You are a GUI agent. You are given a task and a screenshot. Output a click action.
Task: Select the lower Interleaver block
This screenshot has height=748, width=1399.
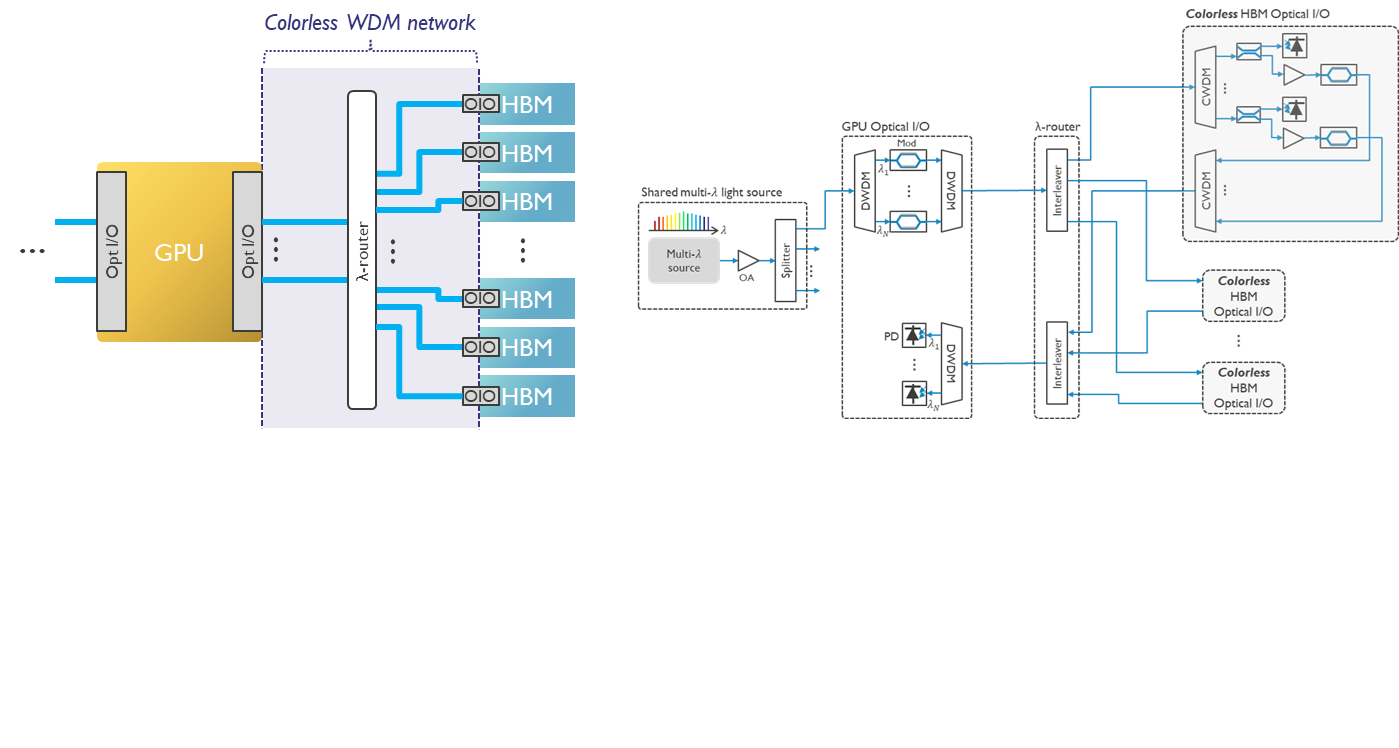1057,362
